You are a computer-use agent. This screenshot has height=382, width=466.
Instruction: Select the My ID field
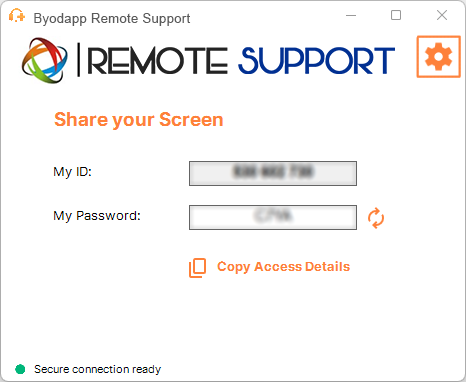pyautogui.click(x=273, y=173)
